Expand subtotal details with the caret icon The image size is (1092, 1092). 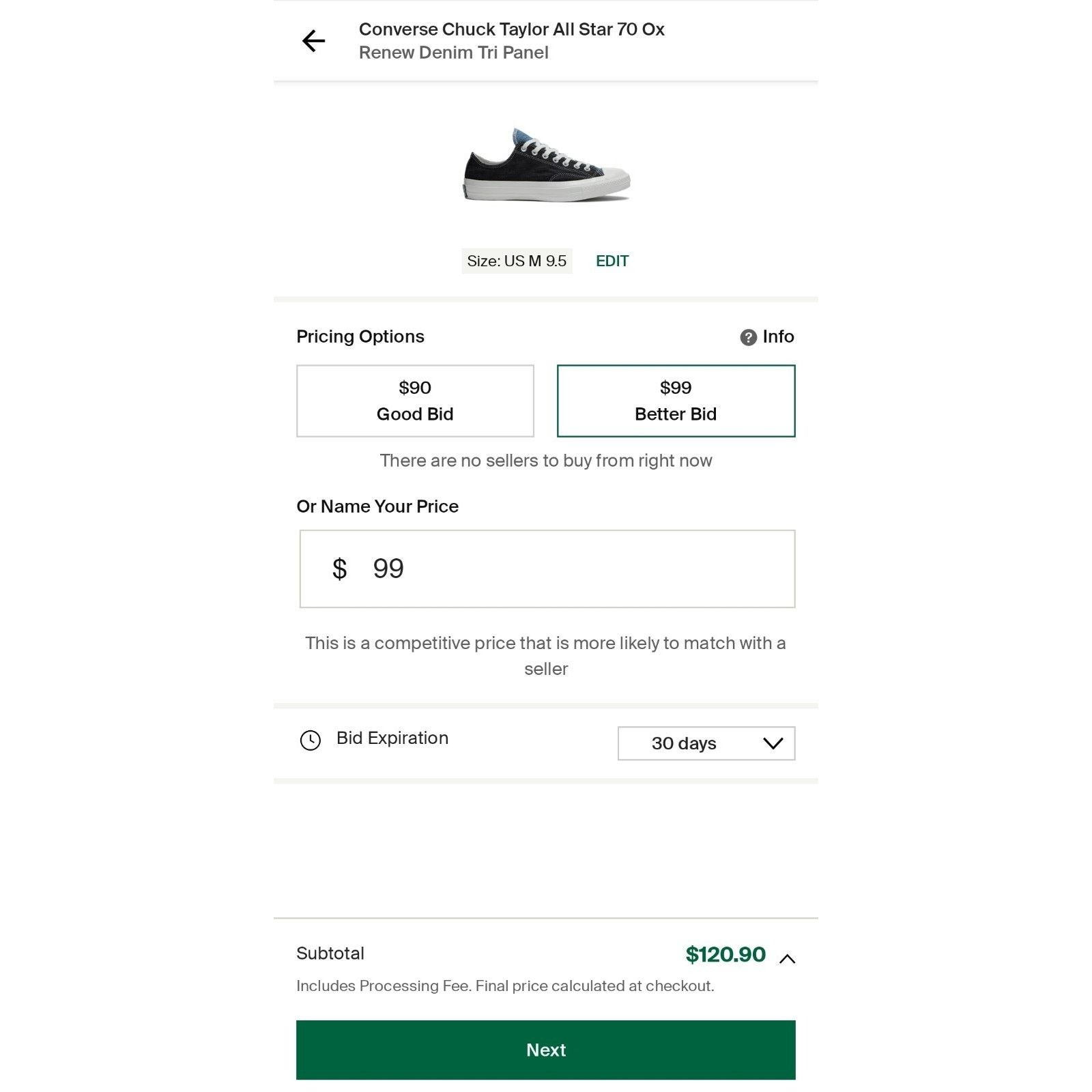[787, 958]
